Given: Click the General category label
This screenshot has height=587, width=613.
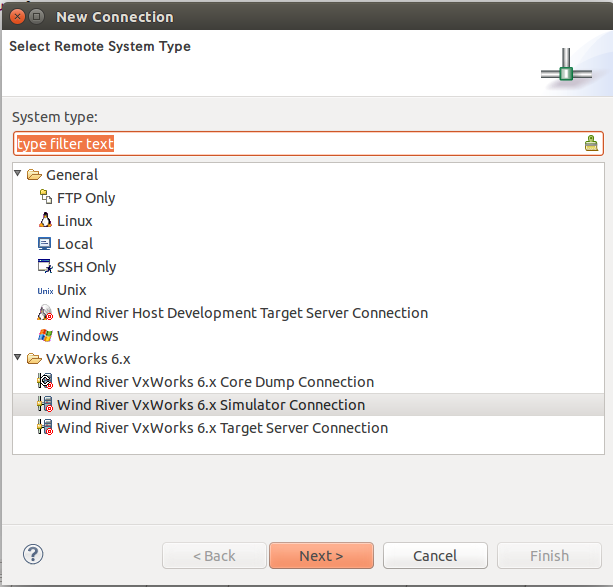Looking at the screenshot, I should (x=72, y=175).
